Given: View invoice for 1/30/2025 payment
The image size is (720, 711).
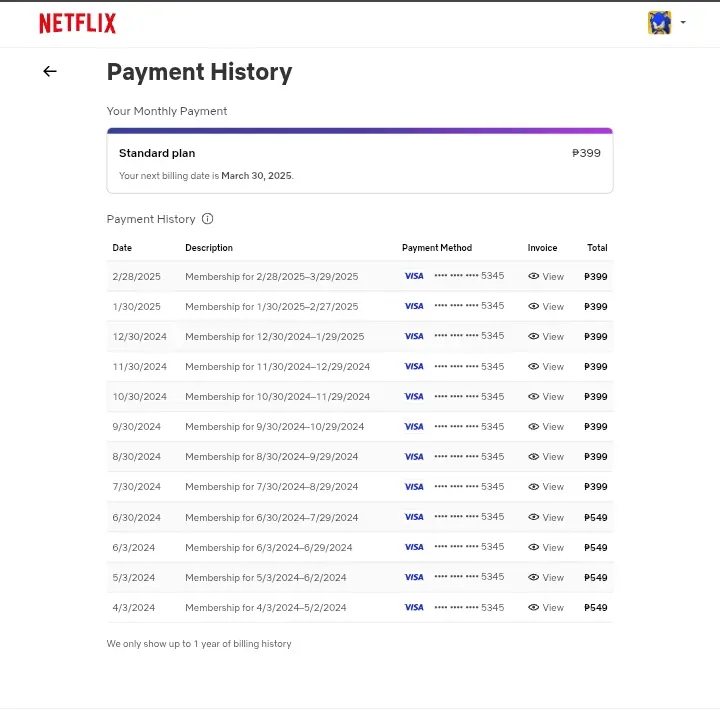Looking at the screenshot, I should [x=546, y=306].
